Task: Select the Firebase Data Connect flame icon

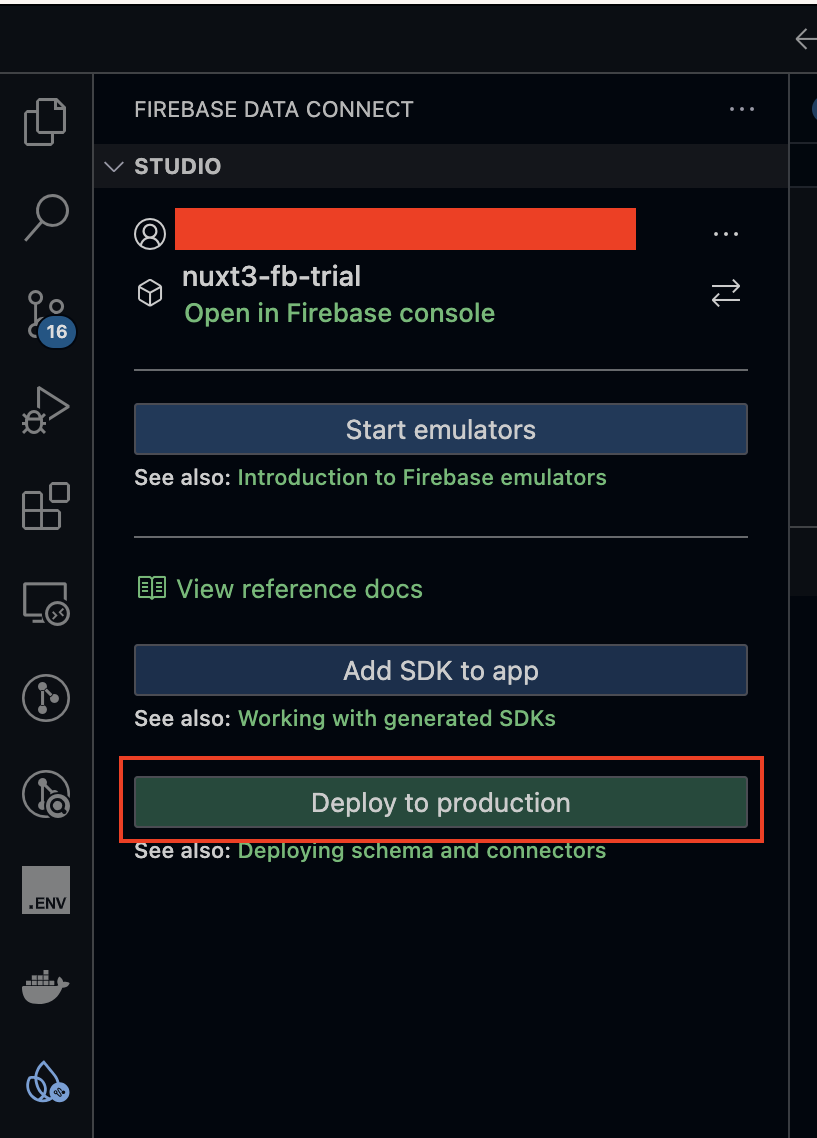Action: pyautogui.click(x=45, y=1082)
